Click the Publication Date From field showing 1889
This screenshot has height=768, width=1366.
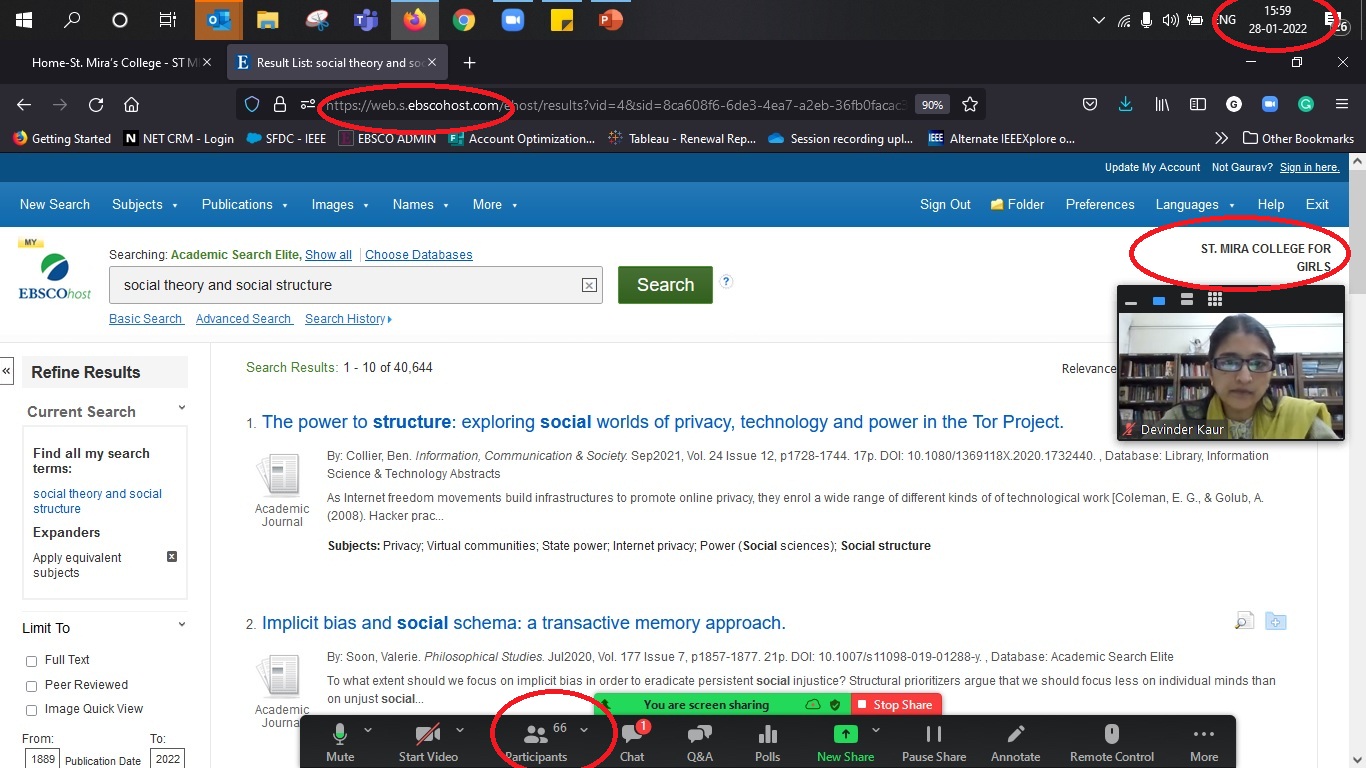click(41, 759)
